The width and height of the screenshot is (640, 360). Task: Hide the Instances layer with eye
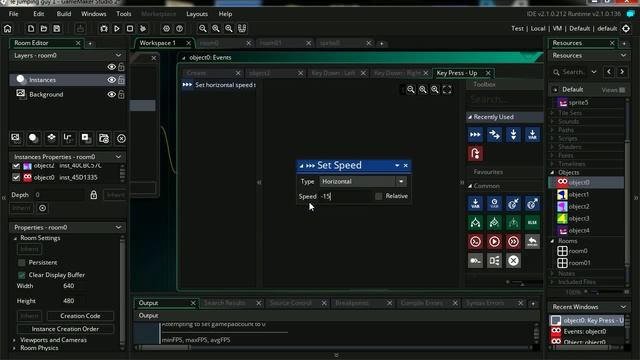tap(111, 80)
